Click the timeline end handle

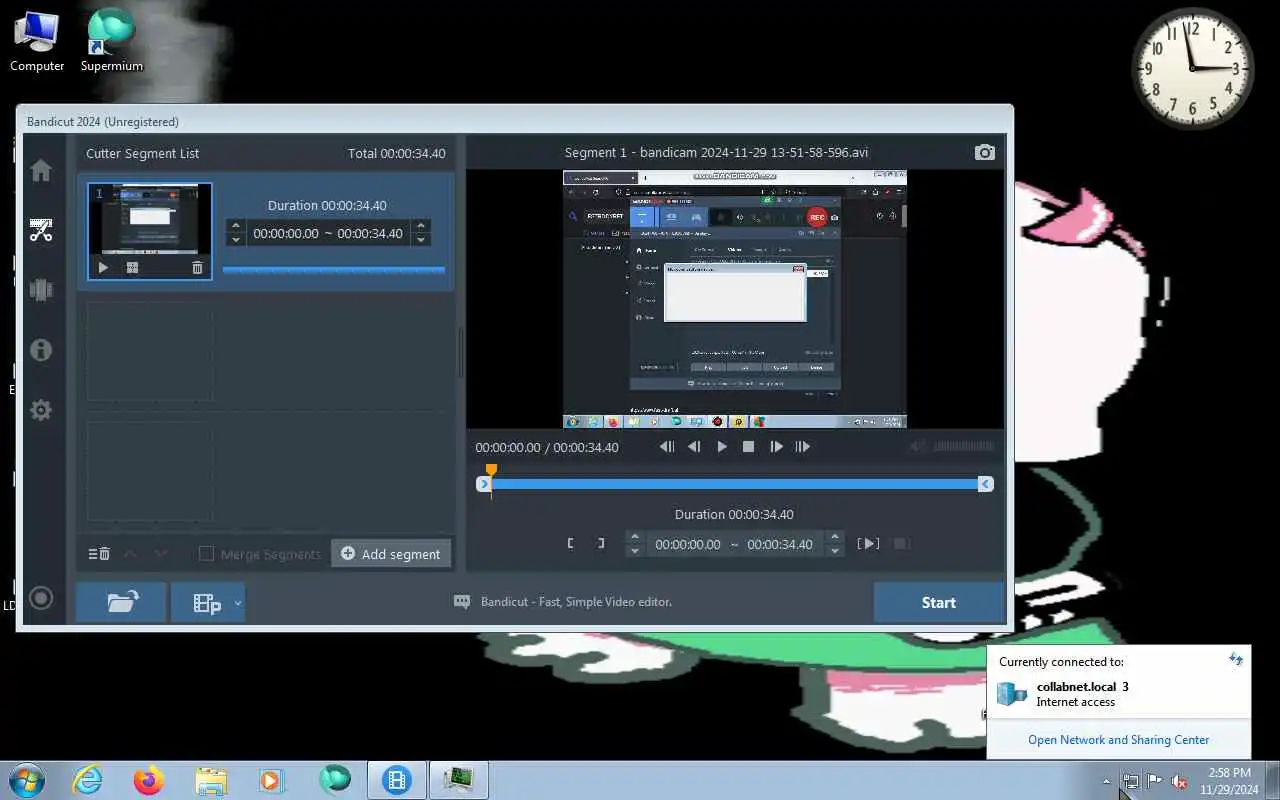point(986,484)
